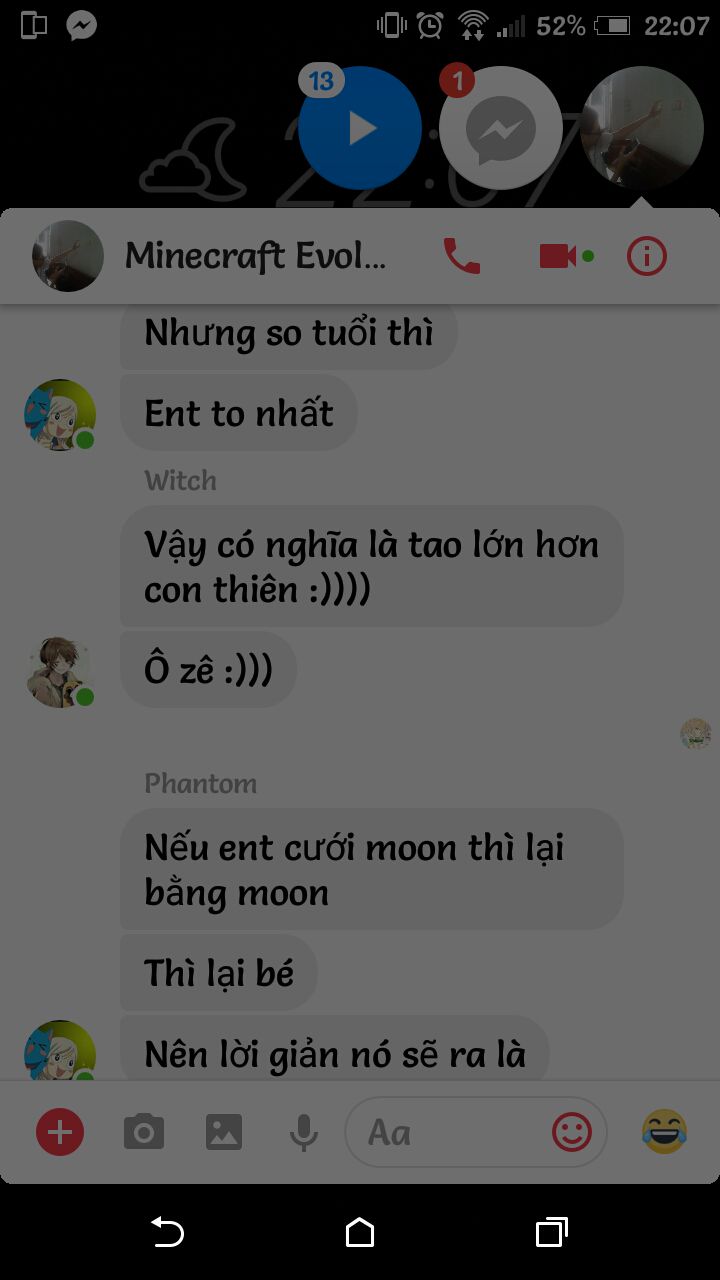Open the camera from the message bar
Image resolution: width=720 pixels, height=1280 pixels.
(x=144, y=1132)
